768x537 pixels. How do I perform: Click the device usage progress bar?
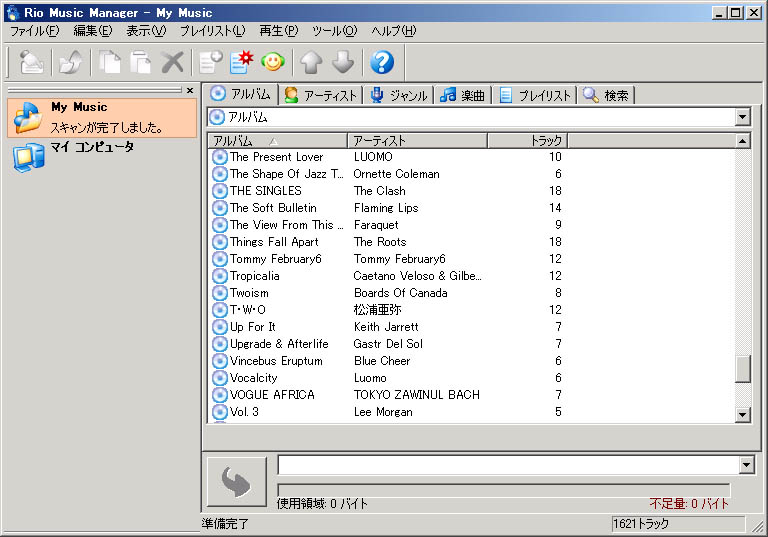pyautogui.click(x=504, y=489)
